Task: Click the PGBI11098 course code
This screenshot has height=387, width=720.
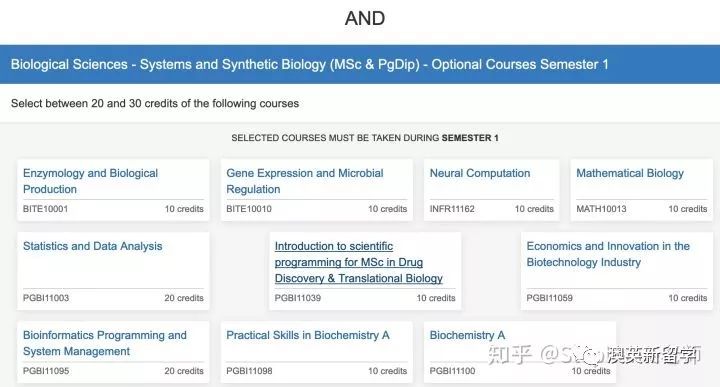Action: (249, 371)
